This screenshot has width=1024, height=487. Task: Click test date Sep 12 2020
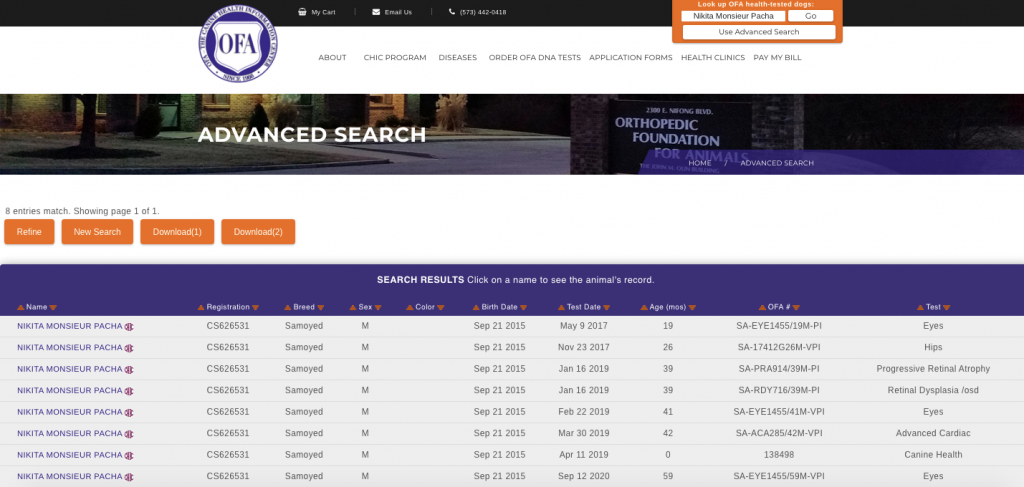click(x=584, y=477)
